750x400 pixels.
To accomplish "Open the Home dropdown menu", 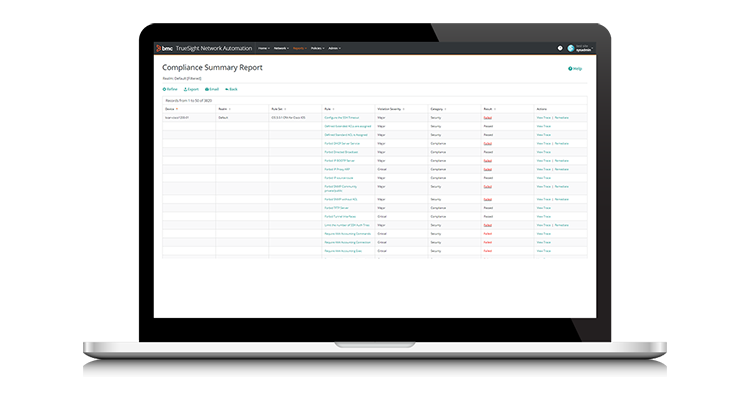I will point(263,47).
